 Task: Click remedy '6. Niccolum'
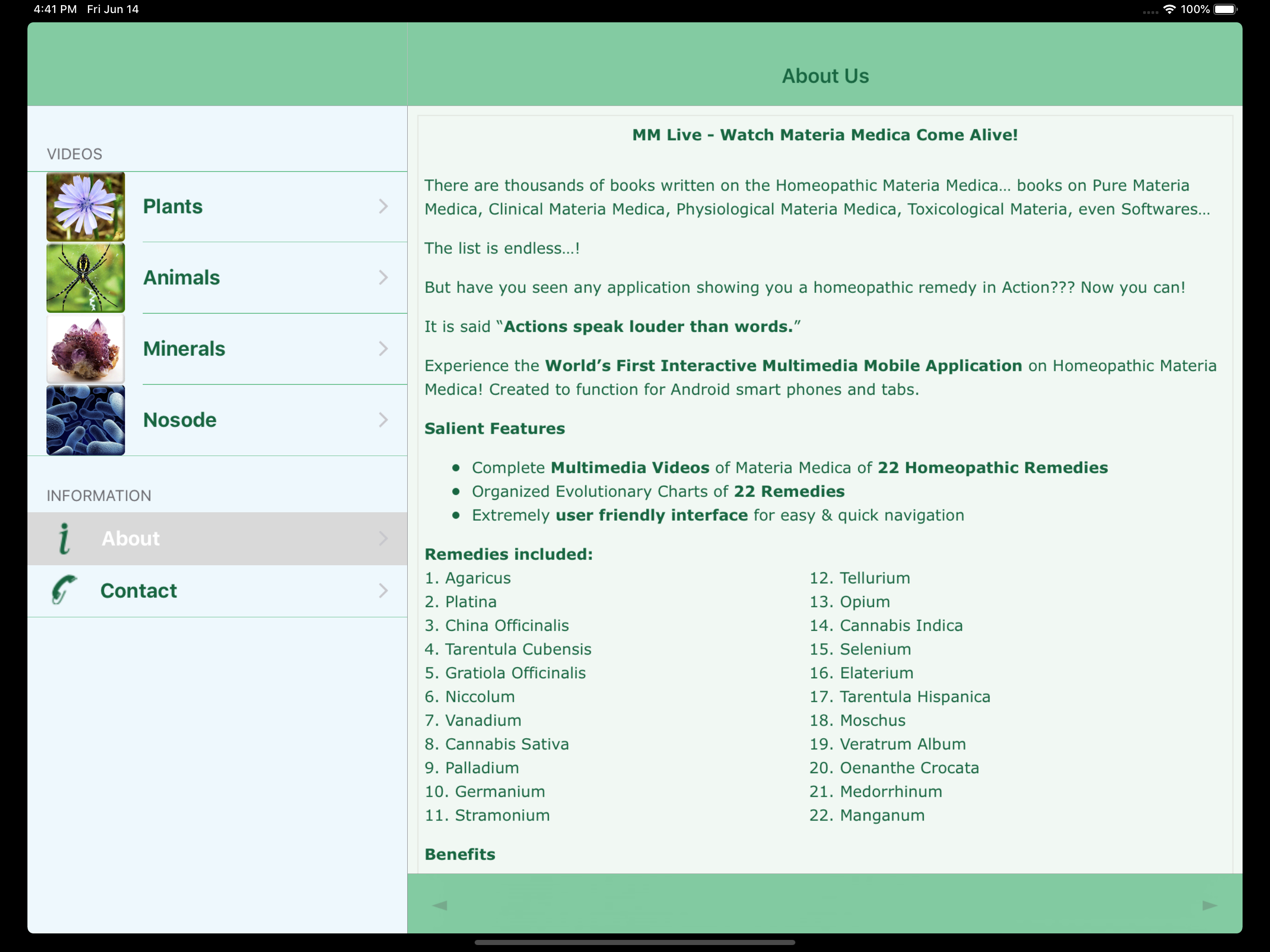tap(470, 697)
